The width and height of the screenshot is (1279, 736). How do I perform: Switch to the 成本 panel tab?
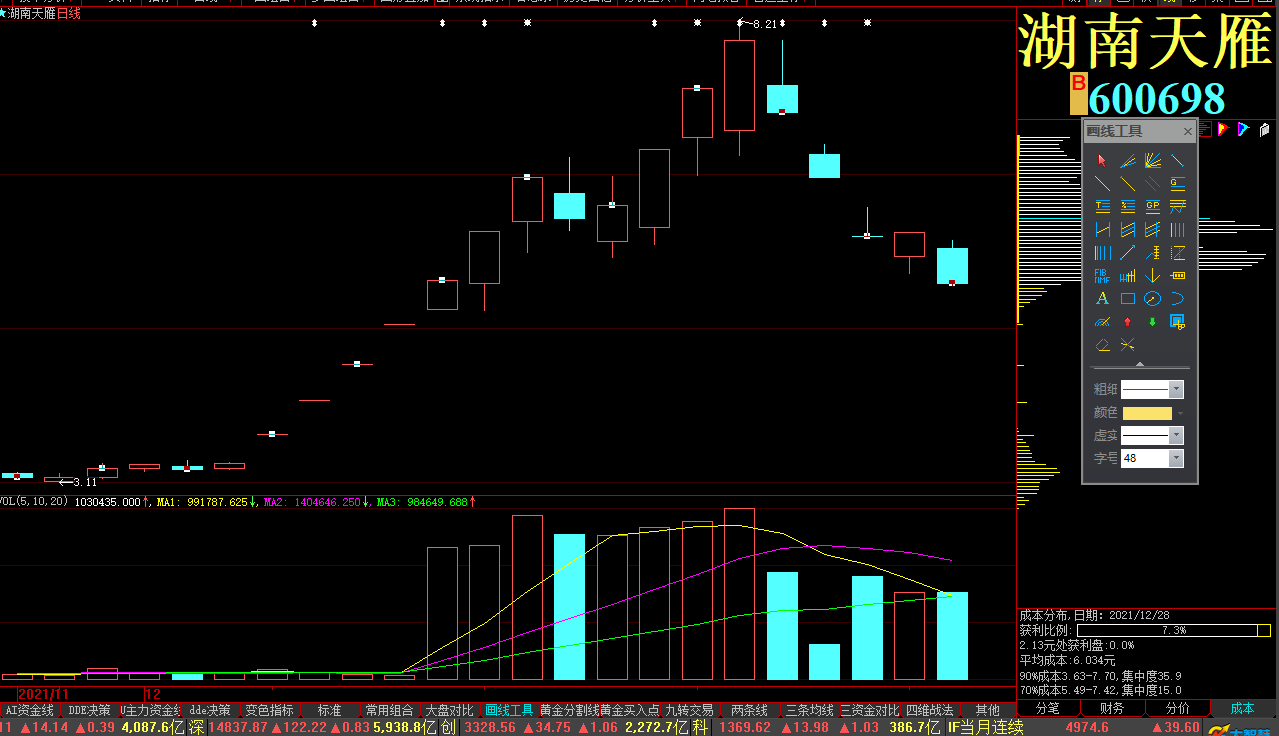[1243, 708]
